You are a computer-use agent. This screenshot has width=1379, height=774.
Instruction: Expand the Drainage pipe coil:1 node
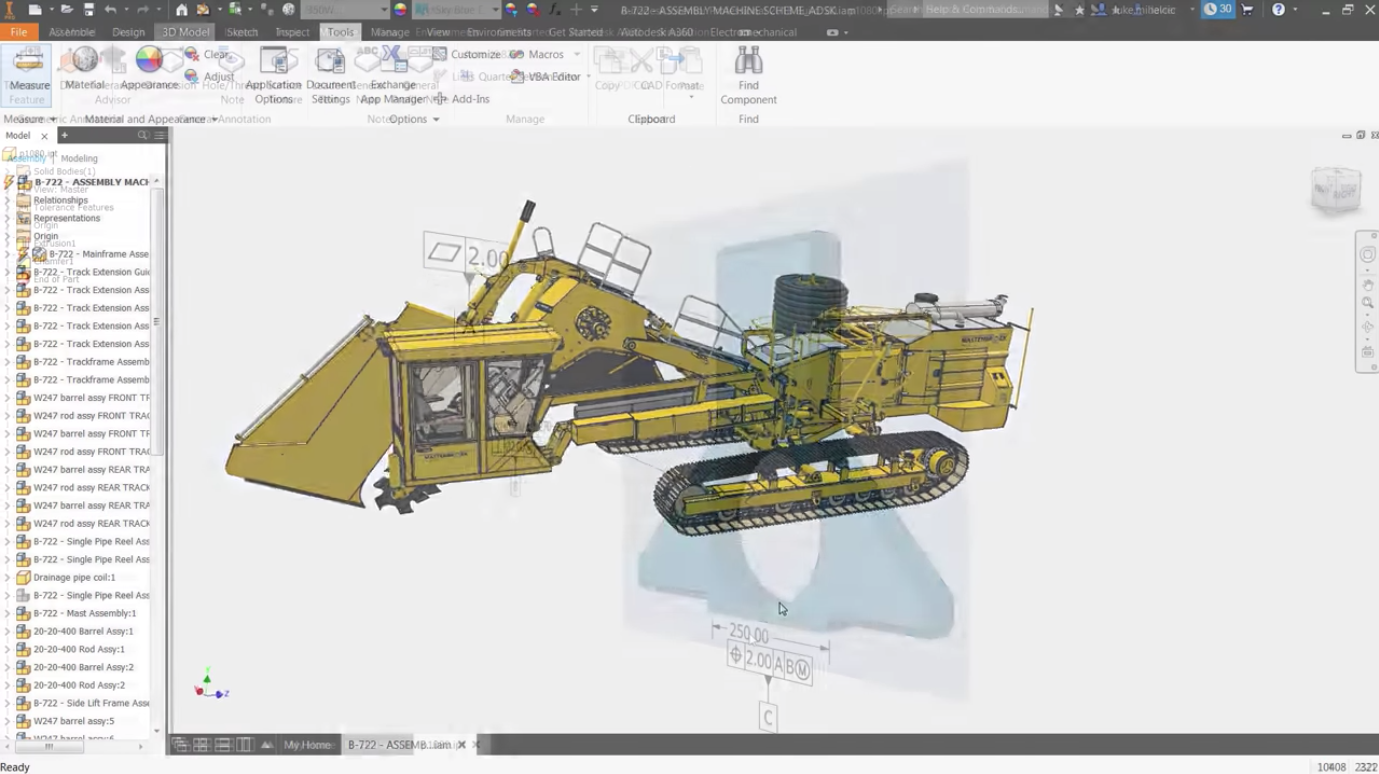pos(8,578)
